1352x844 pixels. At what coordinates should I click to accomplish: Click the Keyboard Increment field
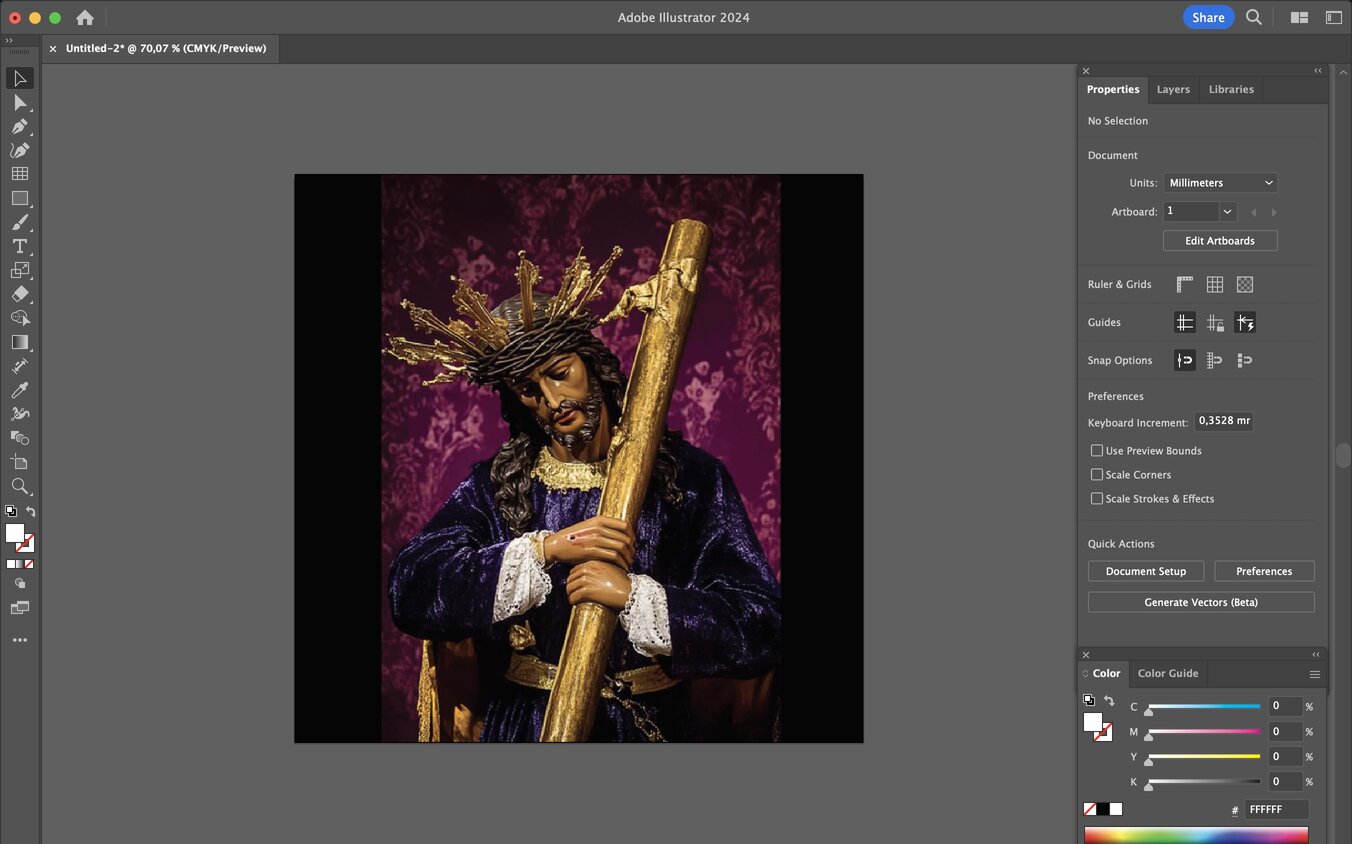pos(1224,422)
